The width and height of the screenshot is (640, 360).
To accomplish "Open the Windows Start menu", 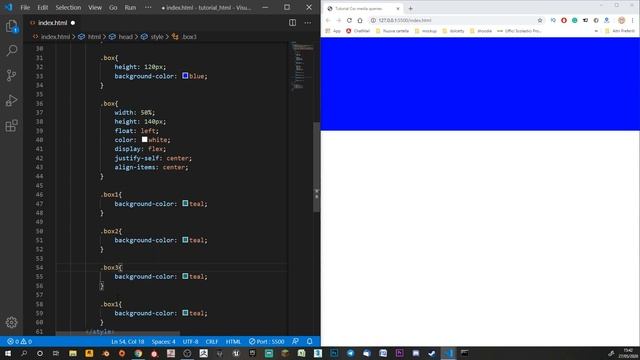I will point(8,353).
